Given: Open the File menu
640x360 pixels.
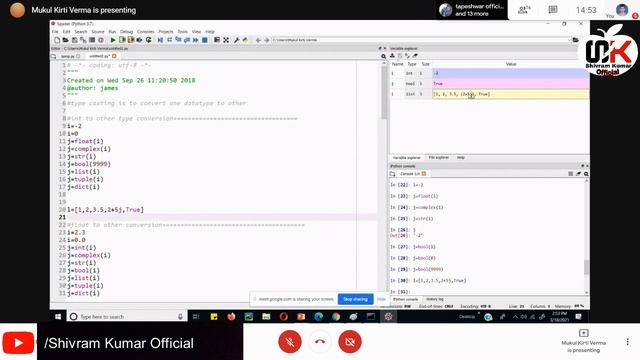Looking at the screenshot, I should click(x=55, y=31).
